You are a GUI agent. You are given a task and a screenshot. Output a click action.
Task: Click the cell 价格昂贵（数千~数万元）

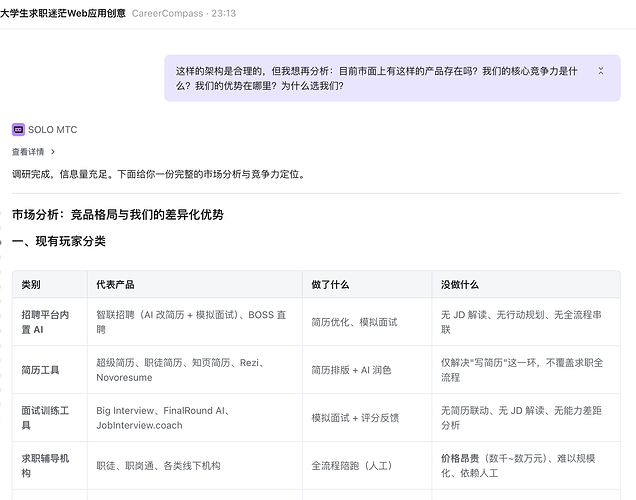tap(526, 466)
